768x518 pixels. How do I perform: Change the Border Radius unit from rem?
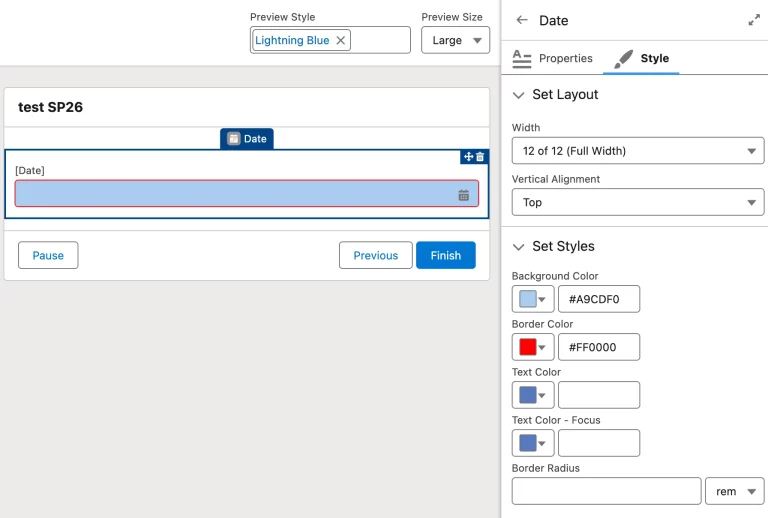point(734,492)
